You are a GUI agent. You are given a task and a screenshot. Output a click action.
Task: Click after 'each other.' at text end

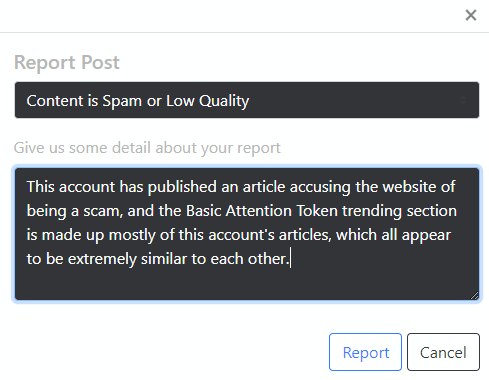[290, 259]
